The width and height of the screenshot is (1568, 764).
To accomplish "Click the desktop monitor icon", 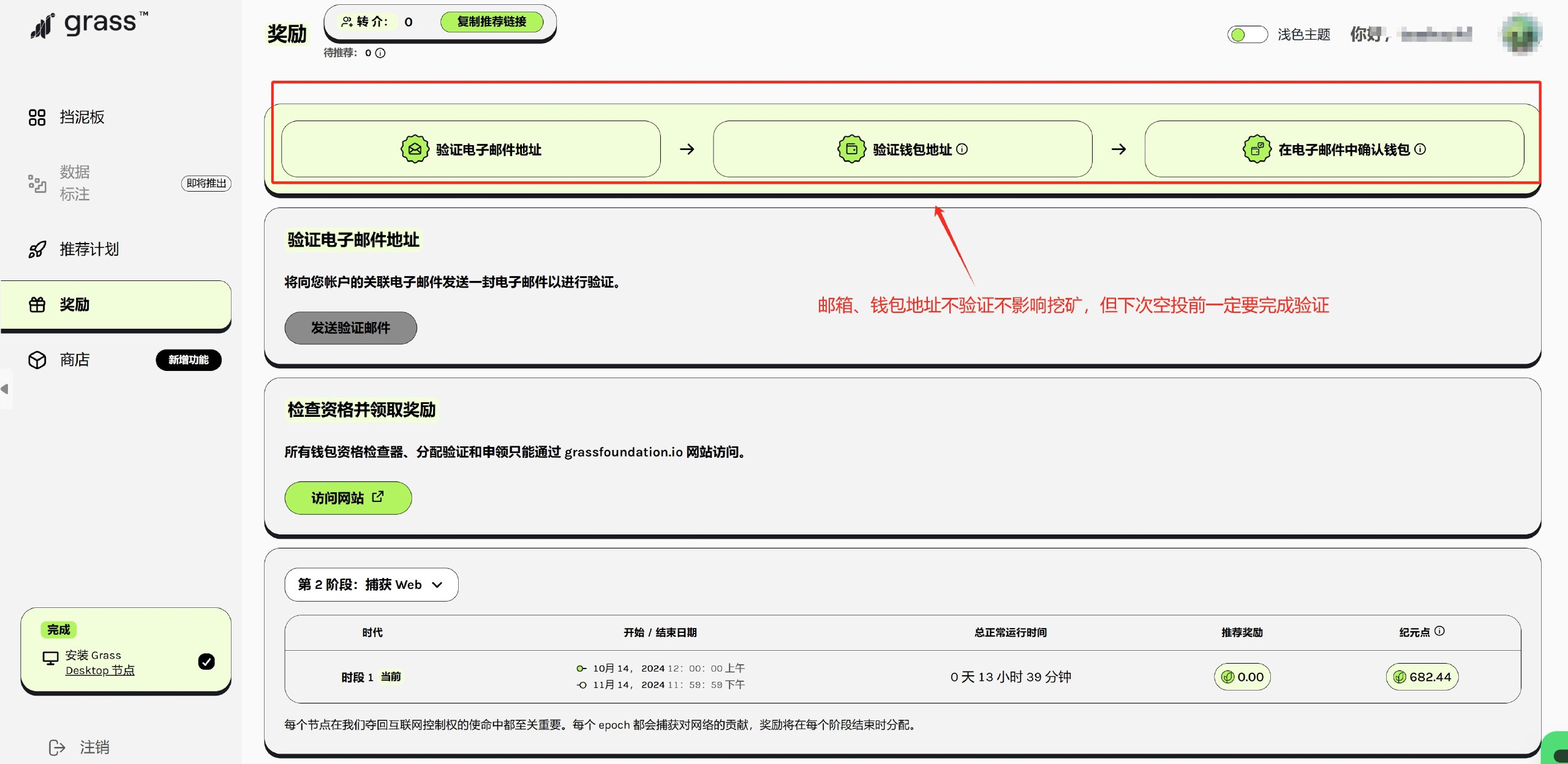I will coord(50,658).
